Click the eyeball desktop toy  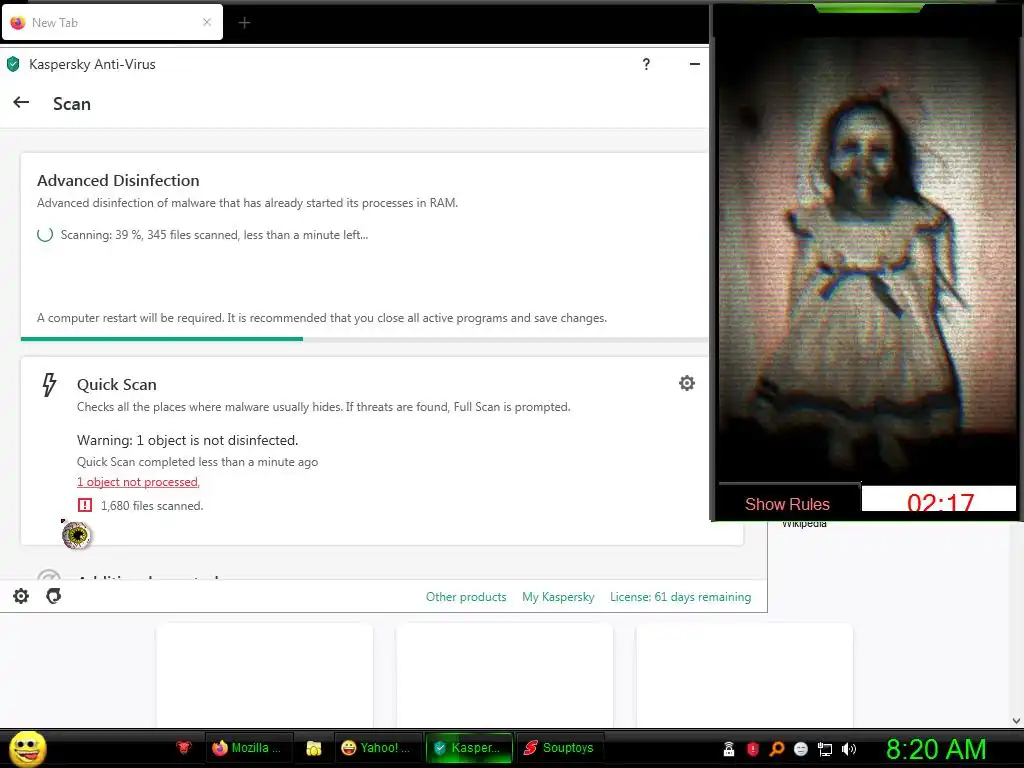click(x=76, y=536)
